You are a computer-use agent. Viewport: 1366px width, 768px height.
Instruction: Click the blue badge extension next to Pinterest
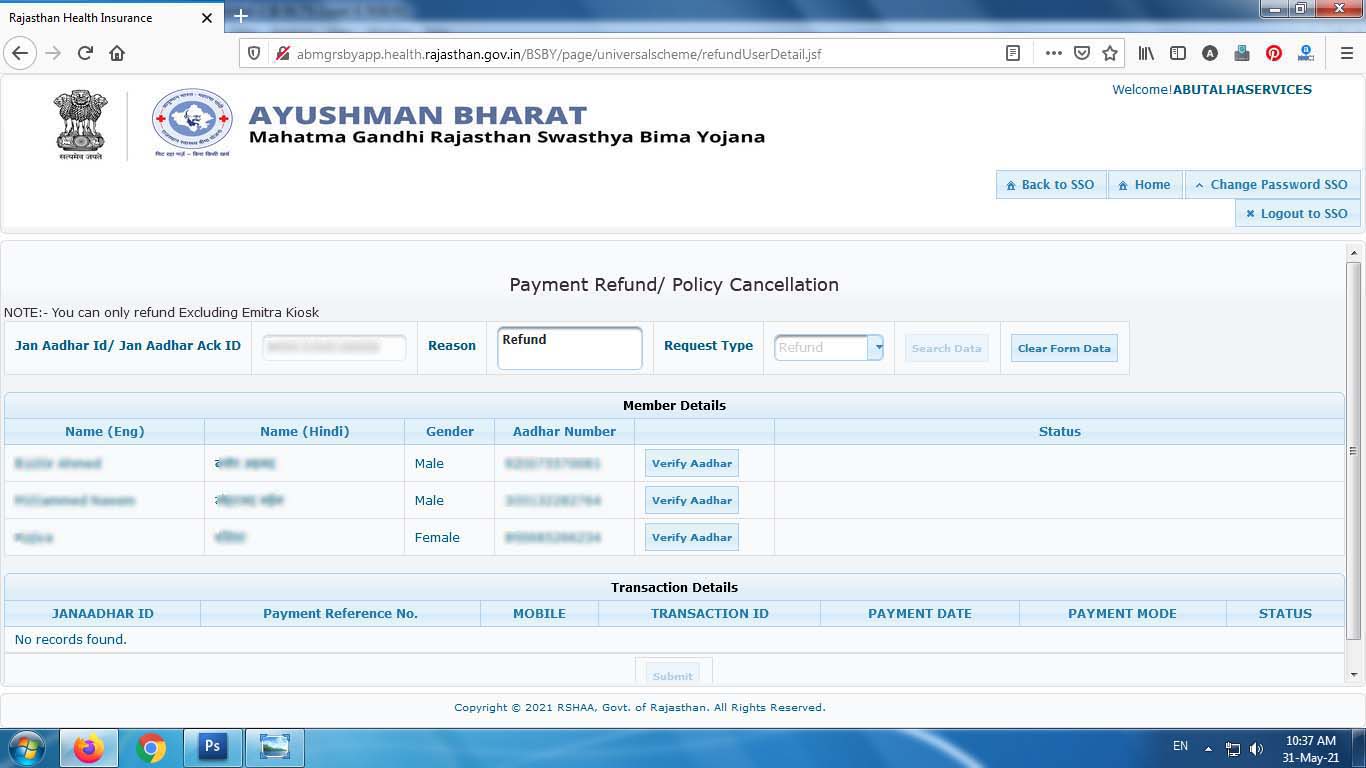click(1306, 53)
